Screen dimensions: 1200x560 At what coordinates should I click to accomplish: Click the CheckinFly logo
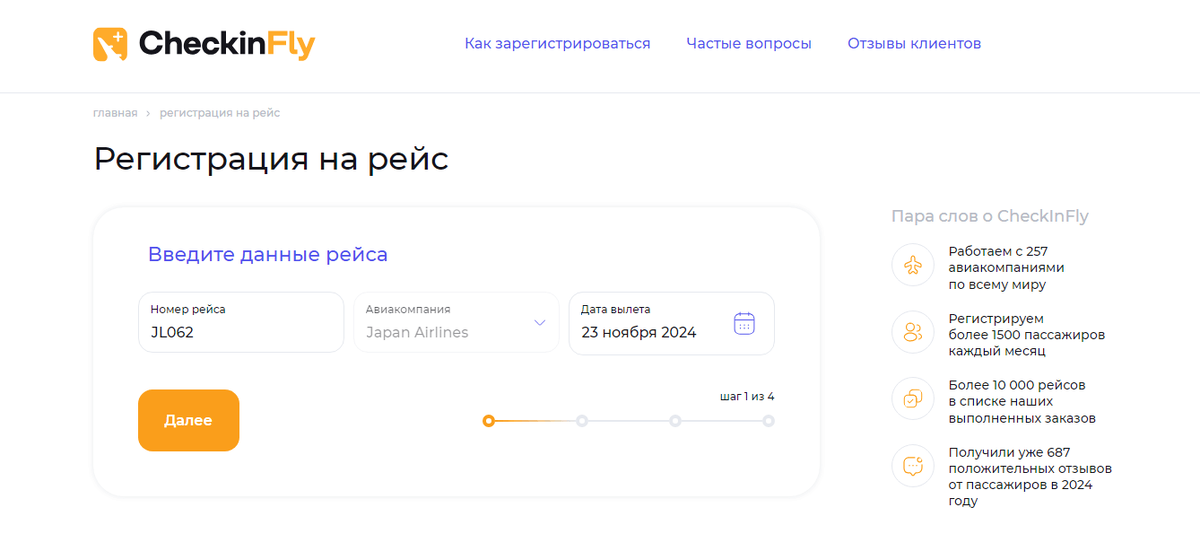pos(204,44)
